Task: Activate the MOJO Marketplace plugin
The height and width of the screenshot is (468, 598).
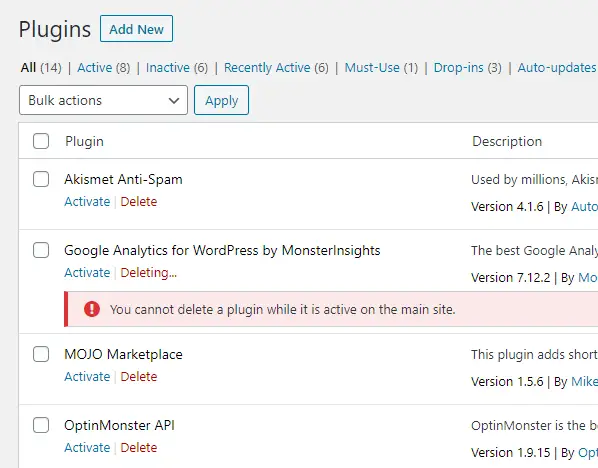Action: [x=87, y=376]
